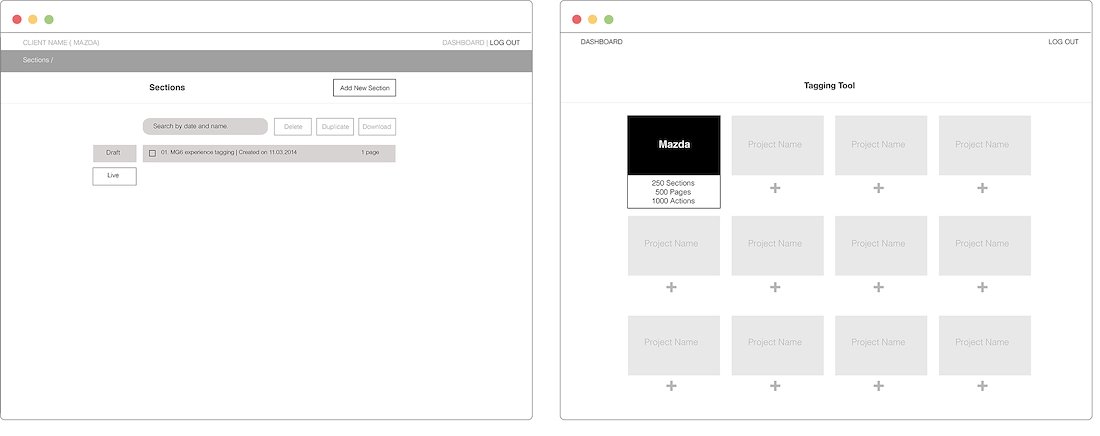
Task: Close the Tagging Tool window with red button
Action: coord(577,20)
